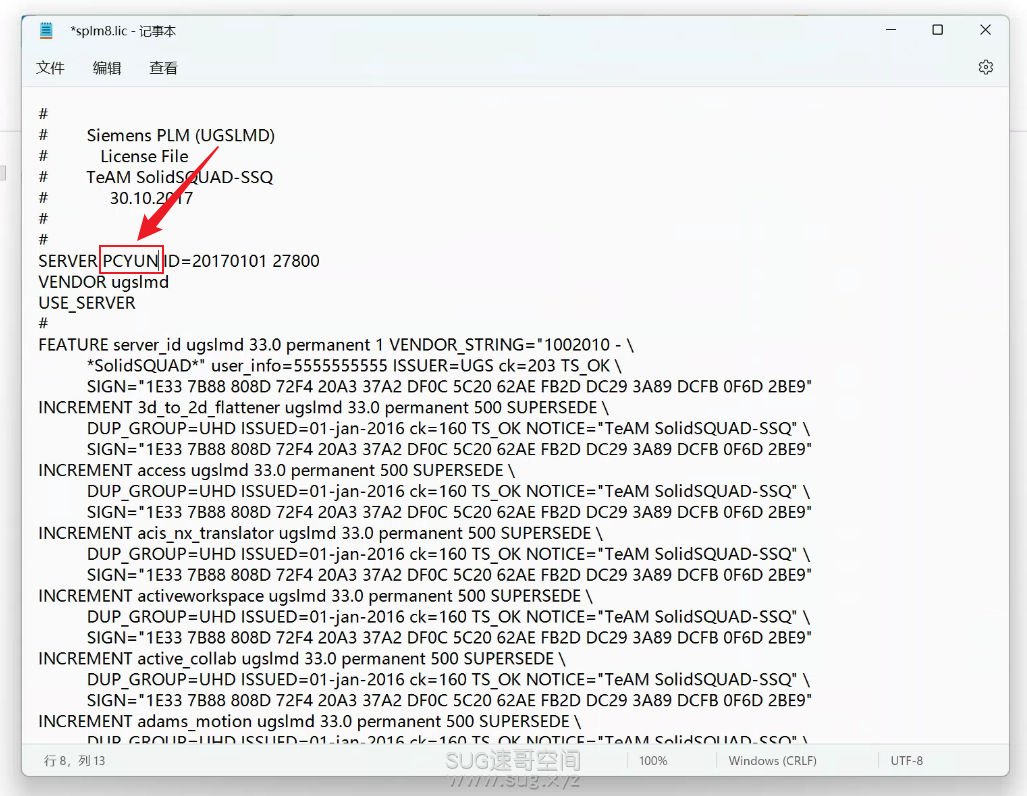Click cursor position 行 8, 列 13 status
The width and height of the screenshot is (1027, 796).
75,761
